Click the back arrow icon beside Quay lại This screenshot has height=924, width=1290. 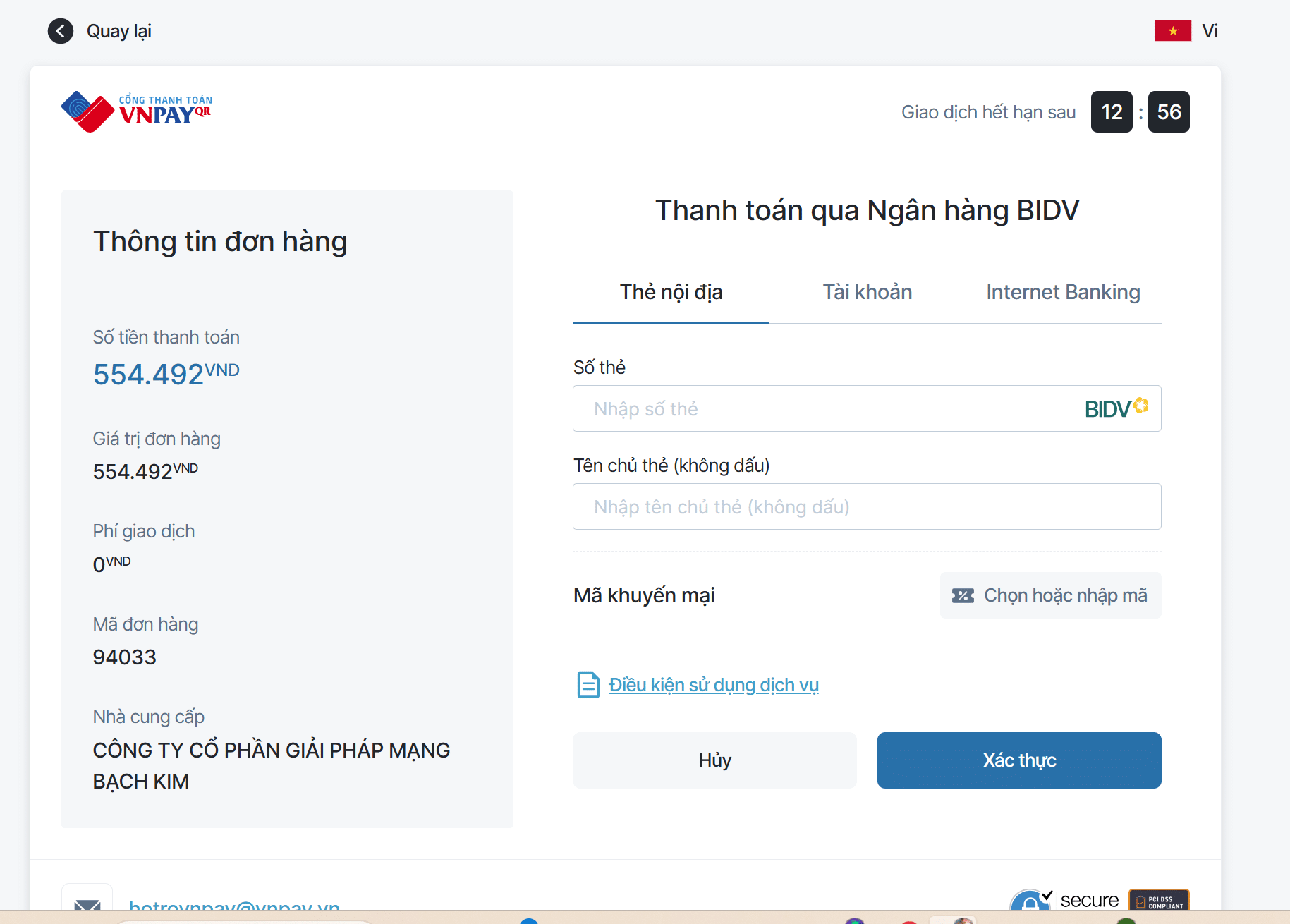61,31
